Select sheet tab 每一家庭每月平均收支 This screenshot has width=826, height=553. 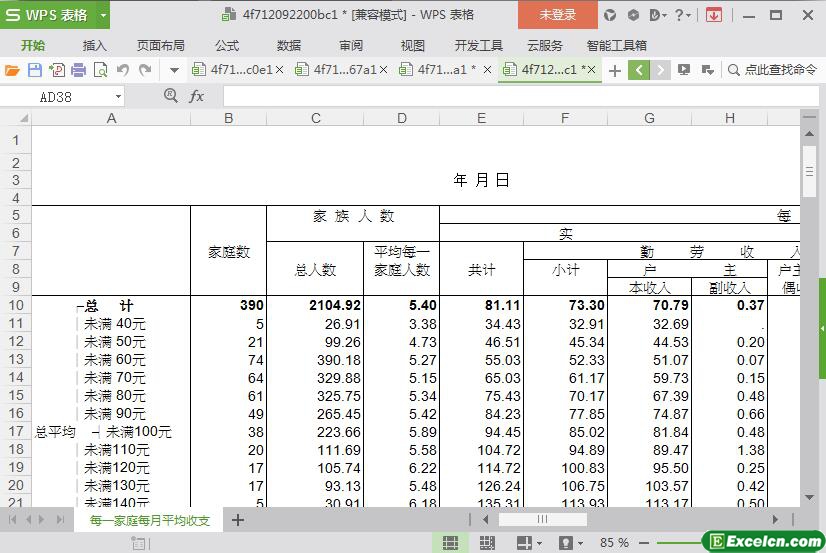(149, 520)
